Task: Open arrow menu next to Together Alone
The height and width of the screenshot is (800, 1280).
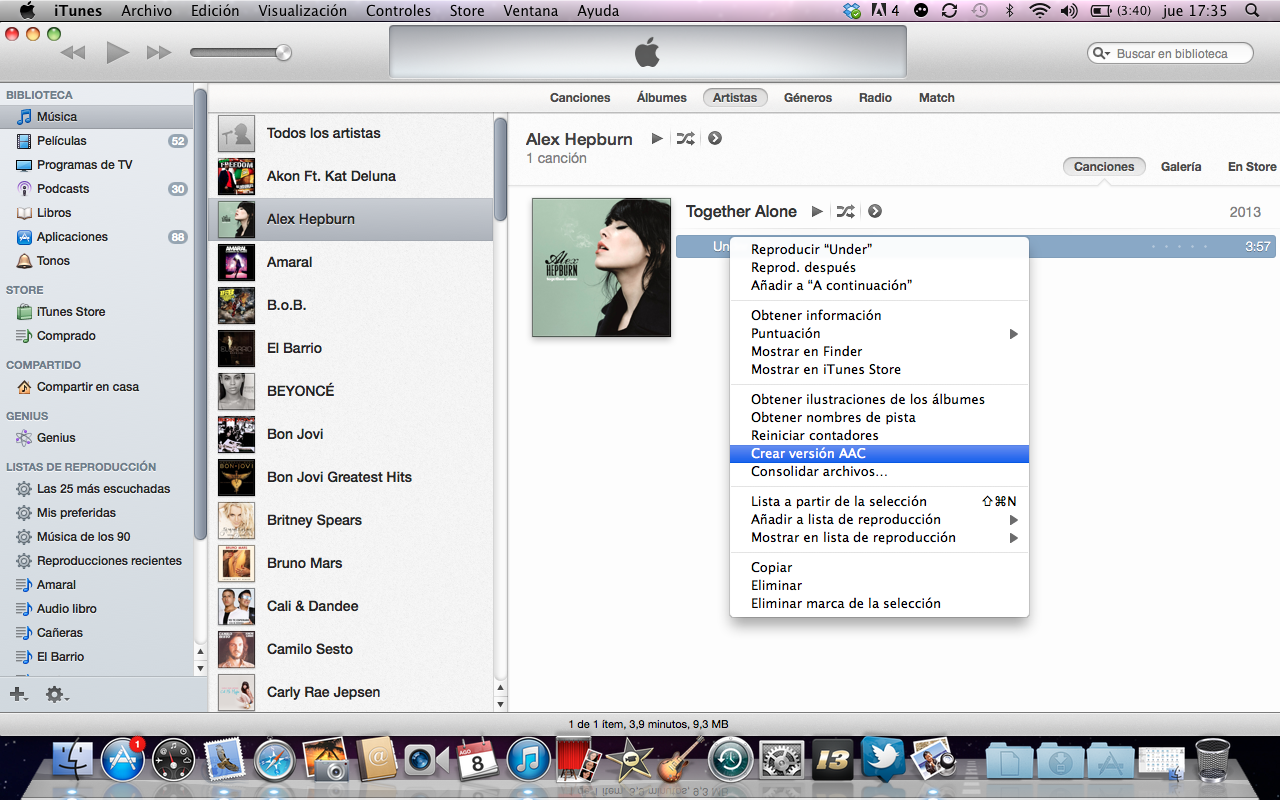Action: point(875,211)
